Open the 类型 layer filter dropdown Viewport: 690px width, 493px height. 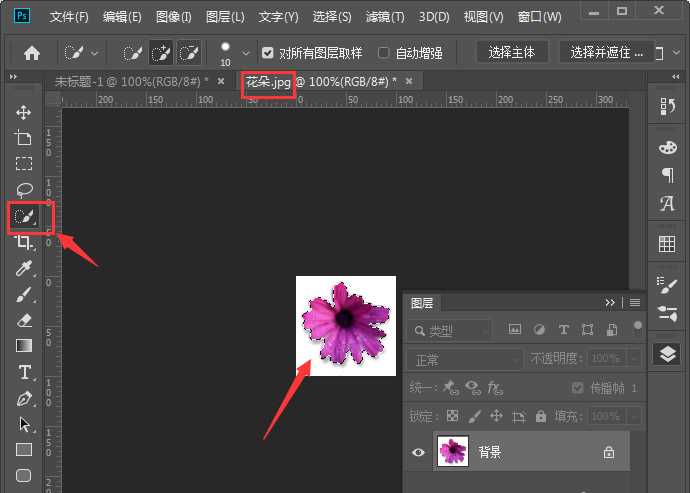point(450,330)
